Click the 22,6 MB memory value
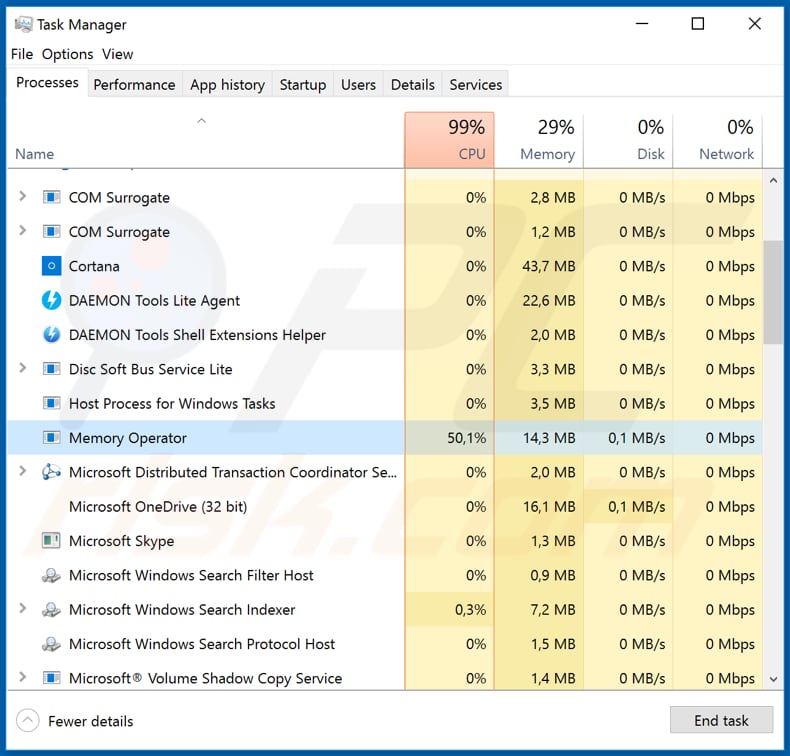790x756 pixels. (x=549, y=300)
